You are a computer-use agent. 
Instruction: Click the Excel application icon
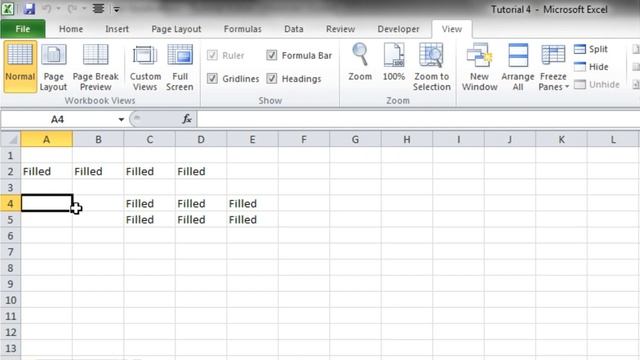coord(8,9)
